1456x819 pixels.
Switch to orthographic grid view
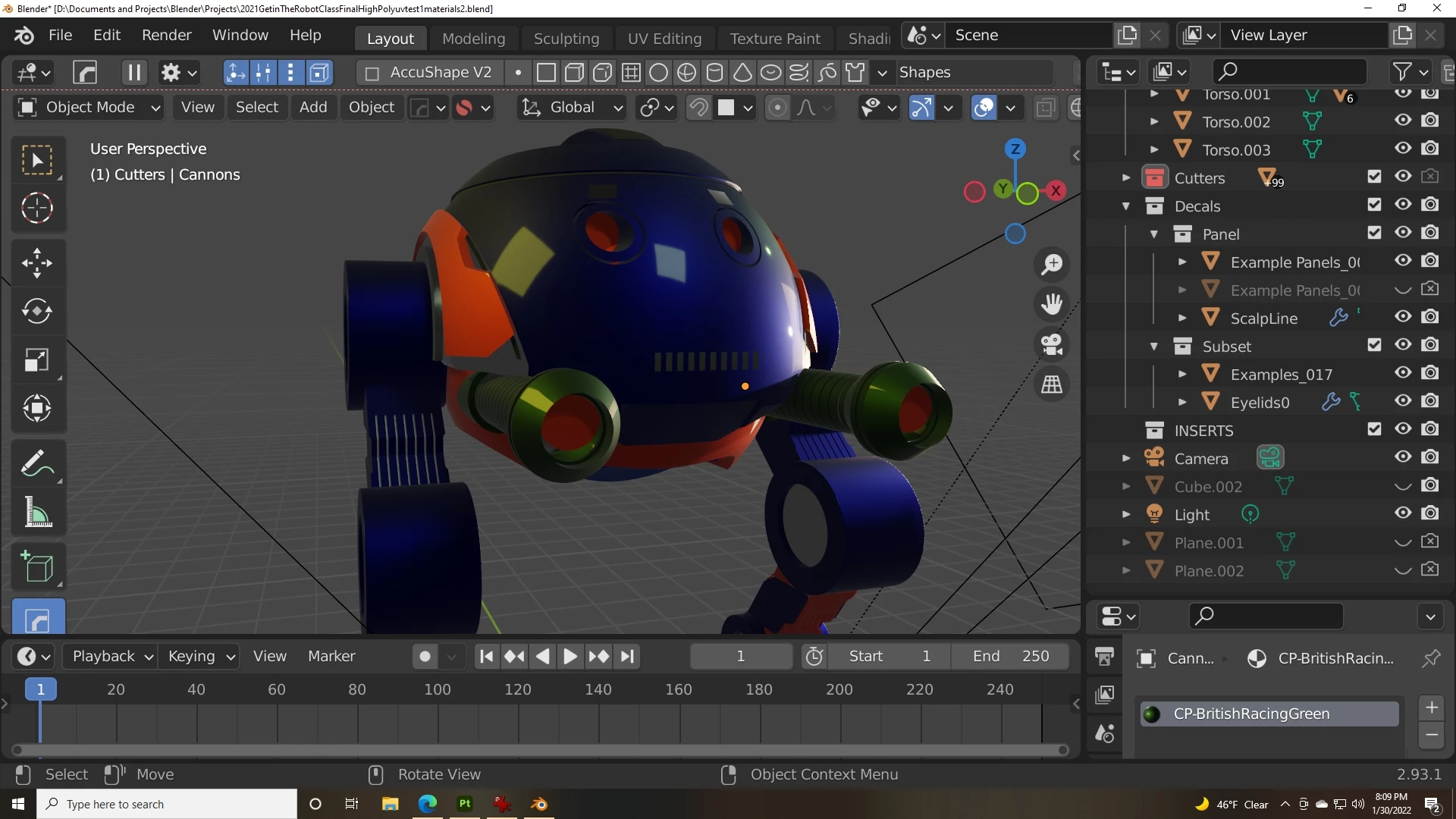(1052, 384)
